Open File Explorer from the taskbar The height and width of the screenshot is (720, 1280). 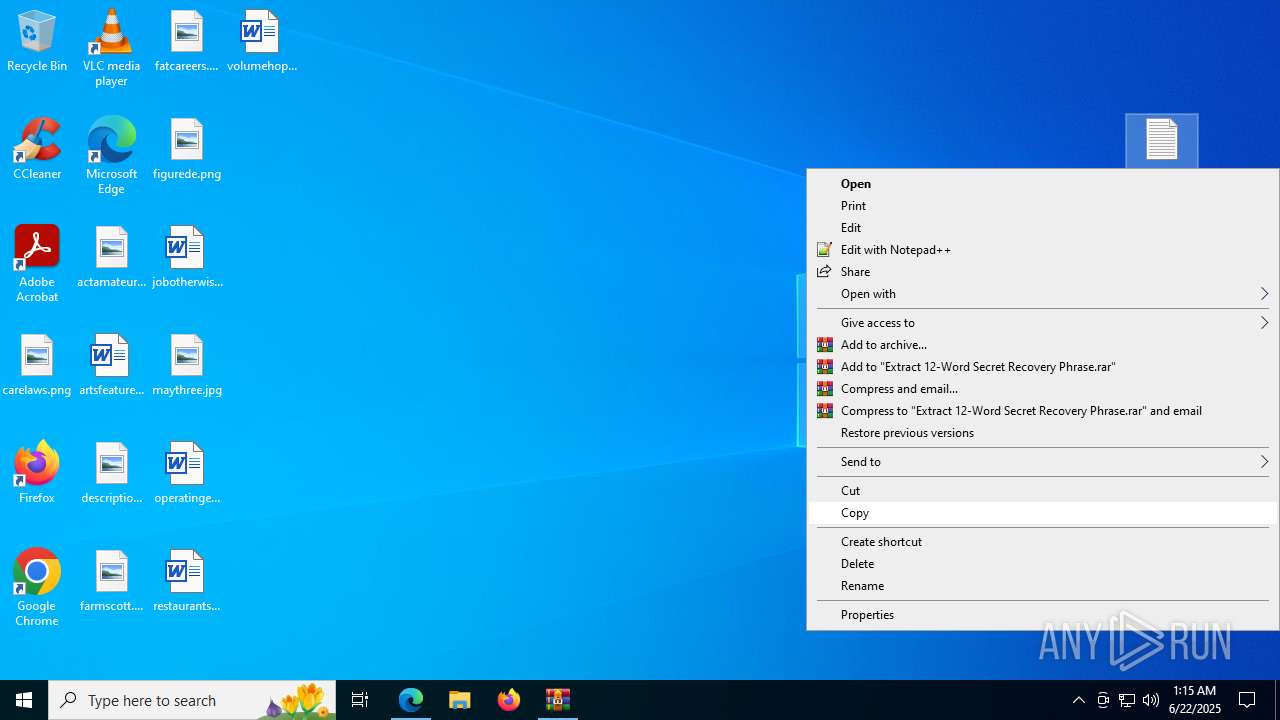(x=460, y=700)
